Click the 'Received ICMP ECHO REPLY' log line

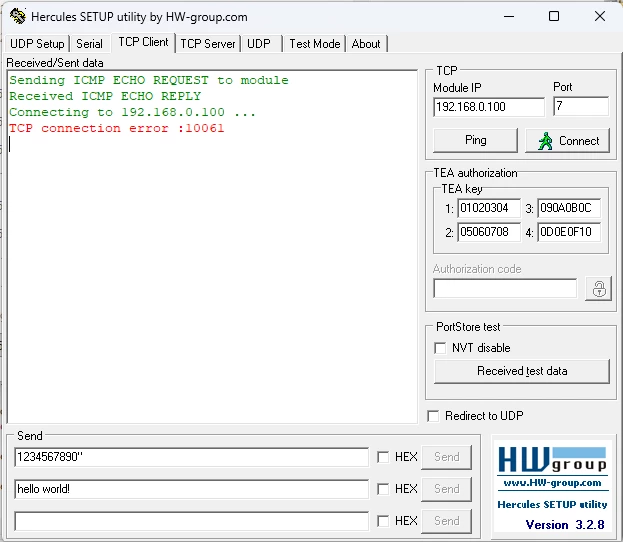(105, 96)
